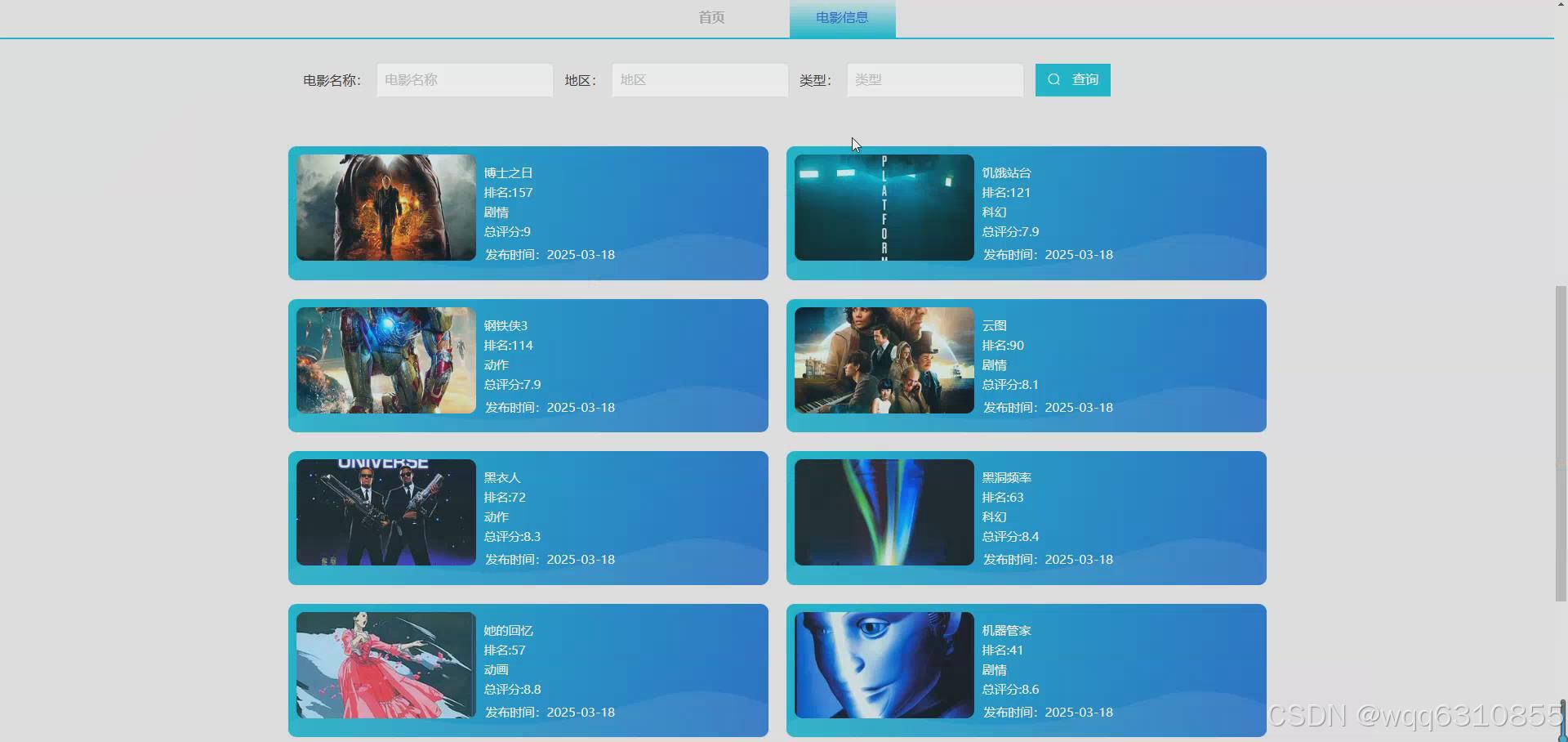
Task: Click the 排名:41 ranking text
Action: (x=1003, y=650)
